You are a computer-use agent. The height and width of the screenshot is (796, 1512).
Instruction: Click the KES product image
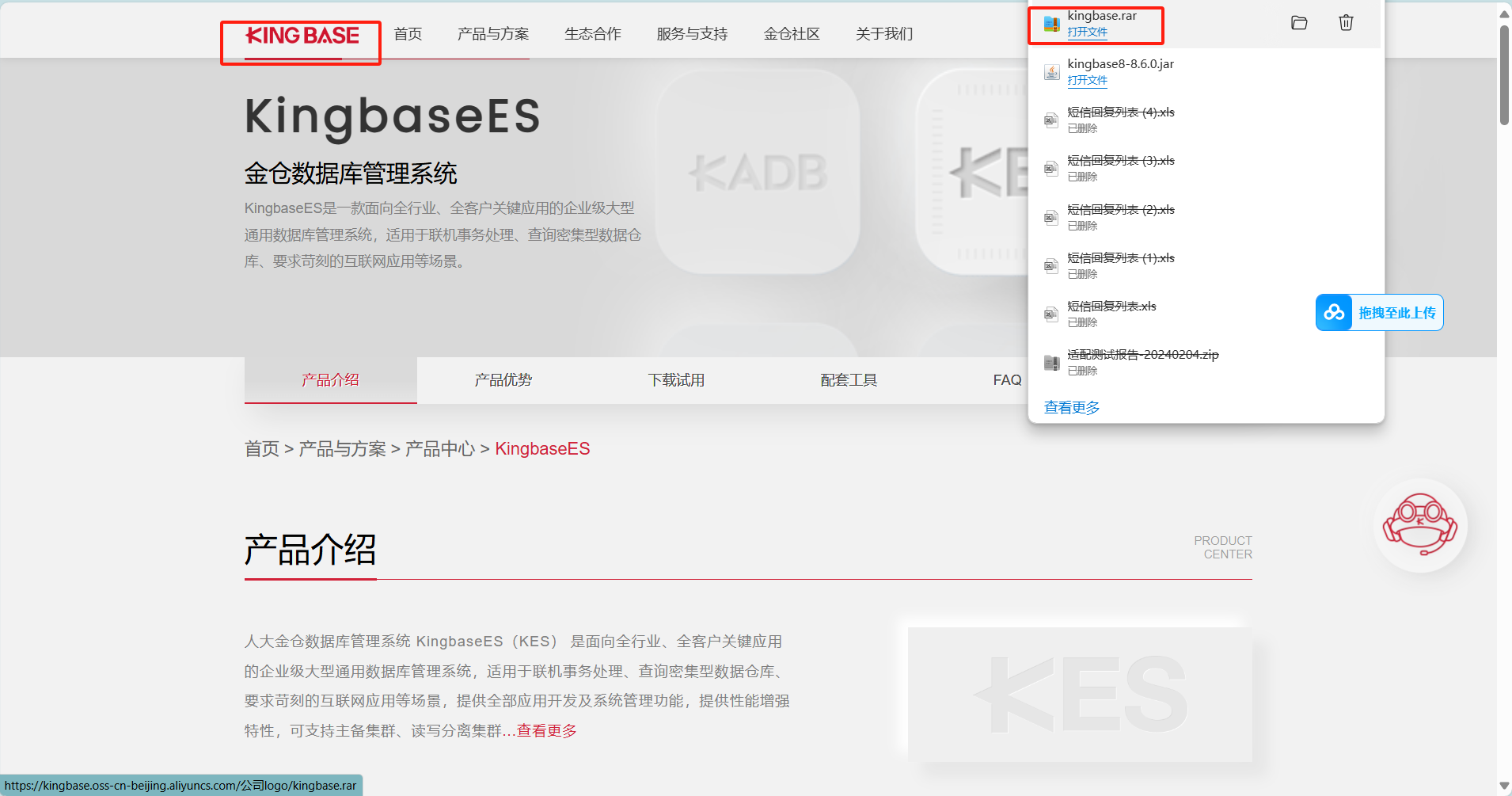tap(1080, 695)
